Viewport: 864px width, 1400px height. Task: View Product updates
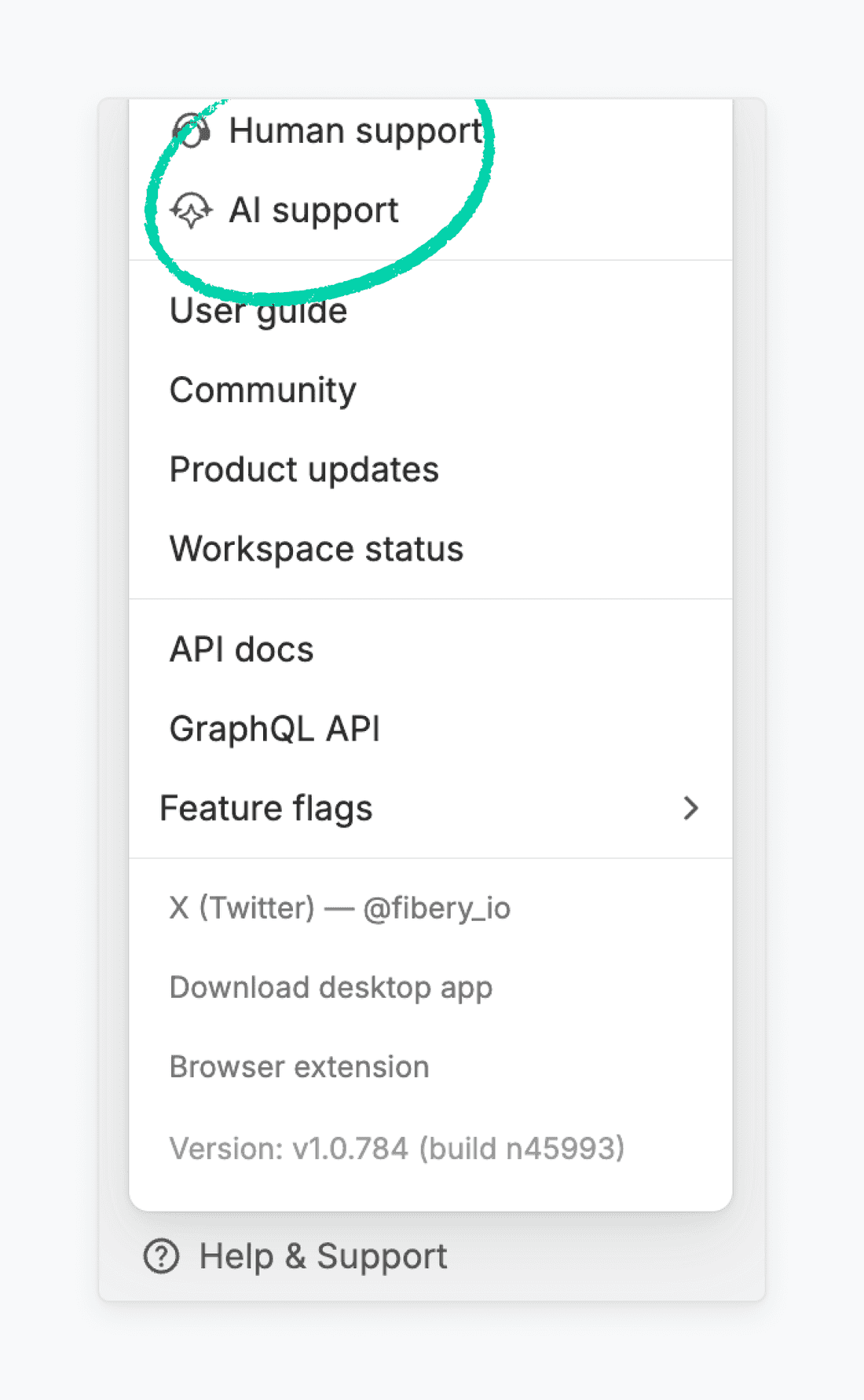pos(304,470)
